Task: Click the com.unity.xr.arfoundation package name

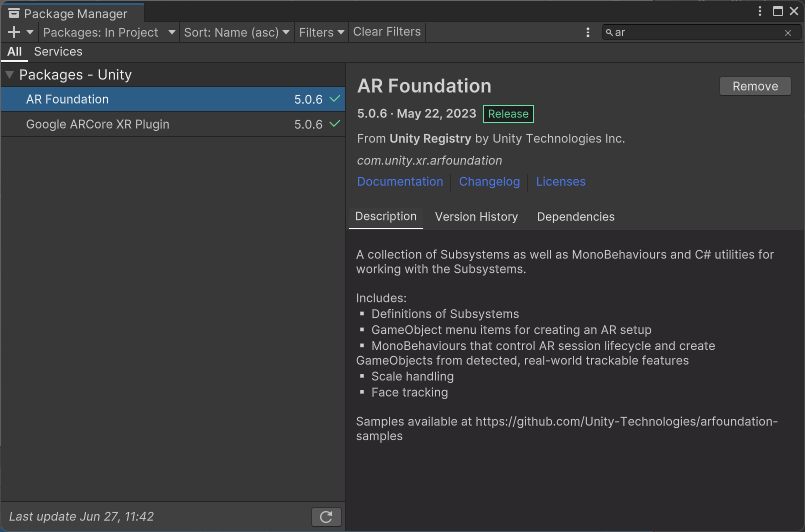Action: pyautogui.click(x=429, y=161)
